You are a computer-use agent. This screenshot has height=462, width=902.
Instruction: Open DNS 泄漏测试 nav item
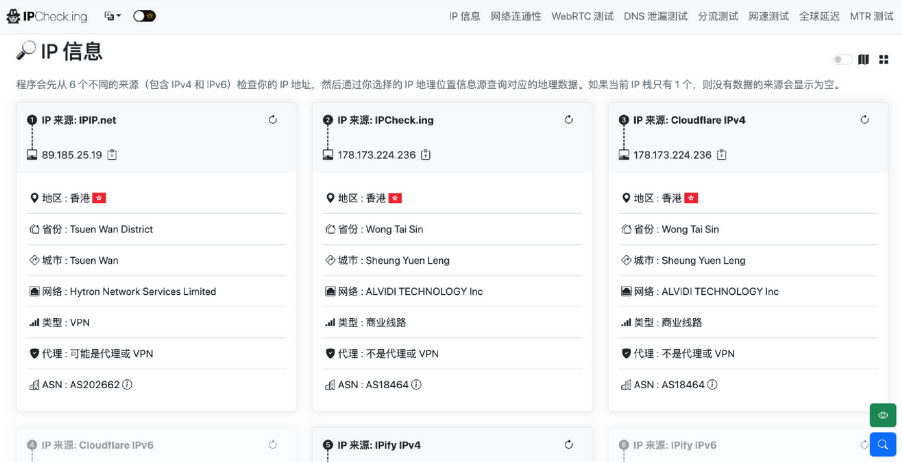(x=655, y=16)
